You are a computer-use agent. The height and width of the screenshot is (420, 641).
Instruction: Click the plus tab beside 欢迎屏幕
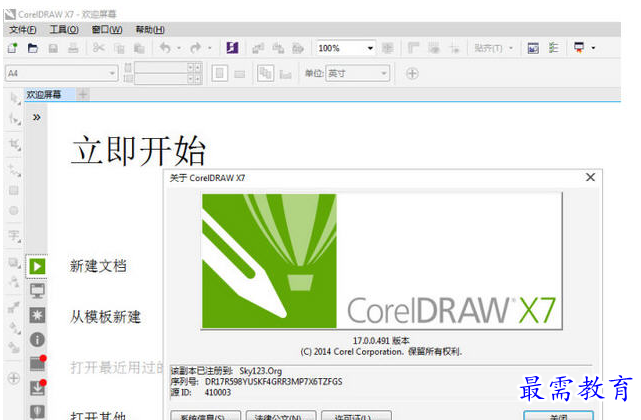click(83, 95)
